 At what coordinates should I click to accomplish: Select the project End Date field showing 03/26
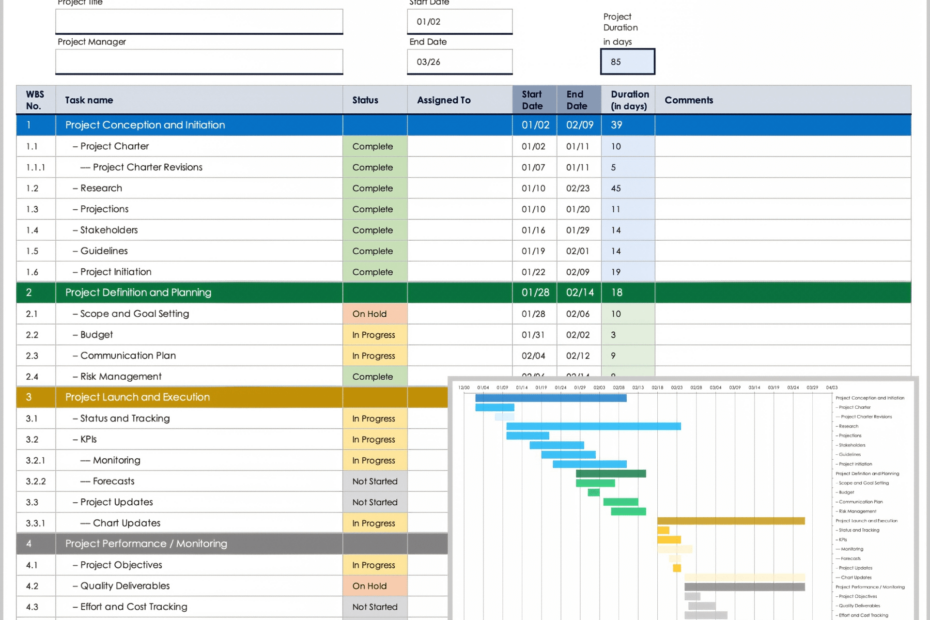(460, 62)
